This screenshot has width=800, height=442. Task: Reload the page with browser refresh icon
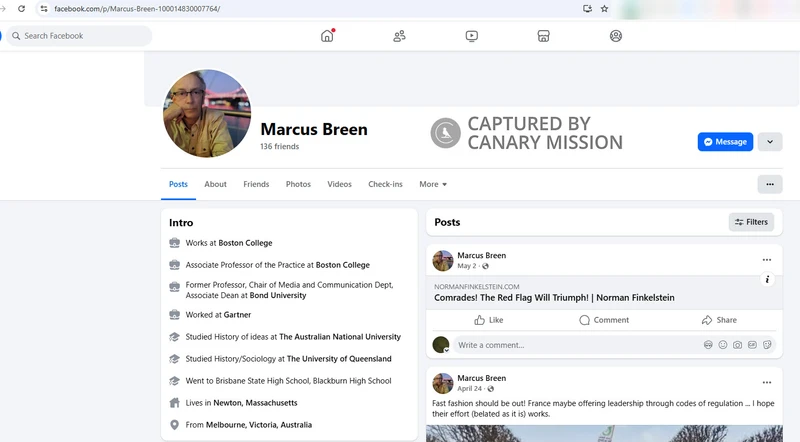click(21, 9)
